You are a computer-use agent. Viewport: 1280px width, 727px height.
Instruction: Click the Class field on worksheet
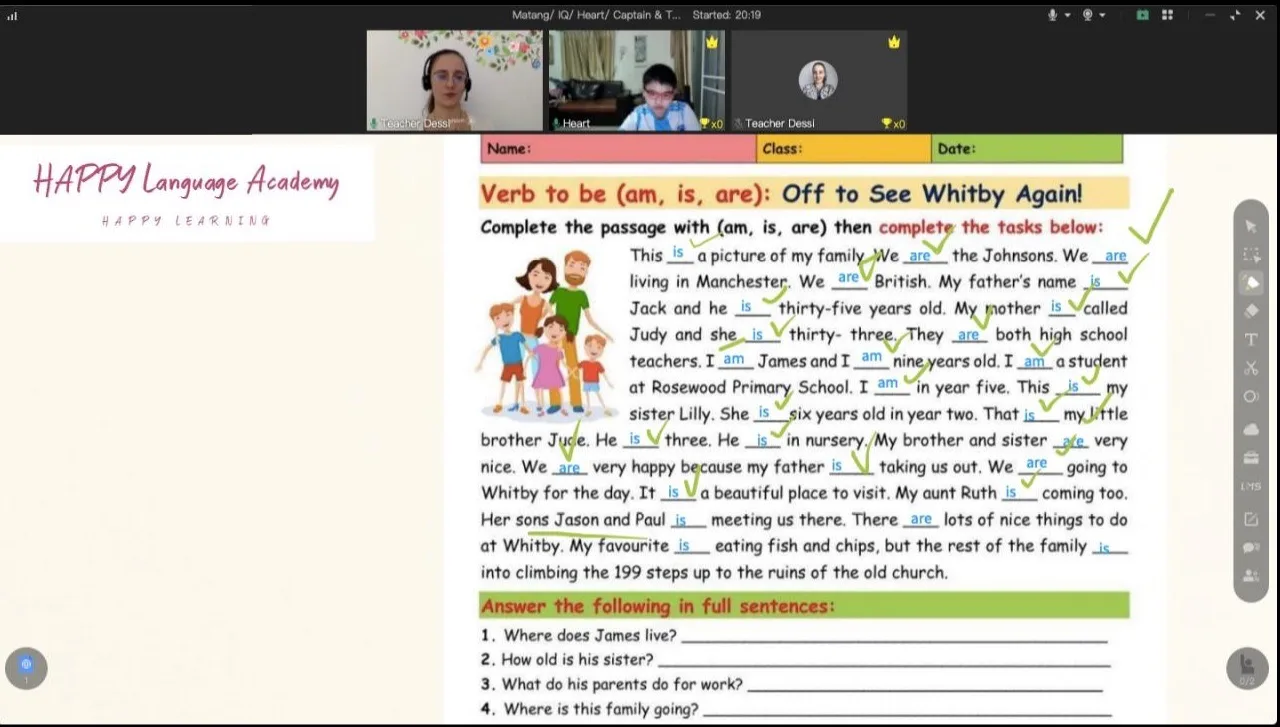[x=843, y=149]
